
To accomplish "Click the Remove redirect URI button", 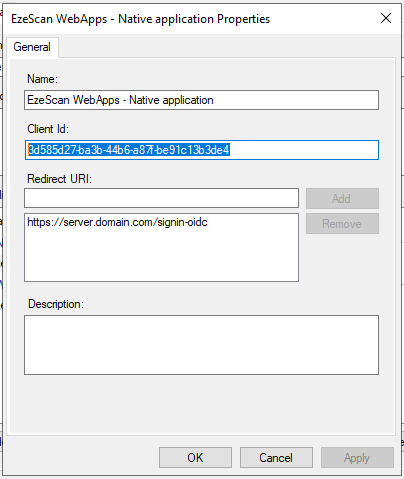I will pyautogui.click(x=342, y=224).
